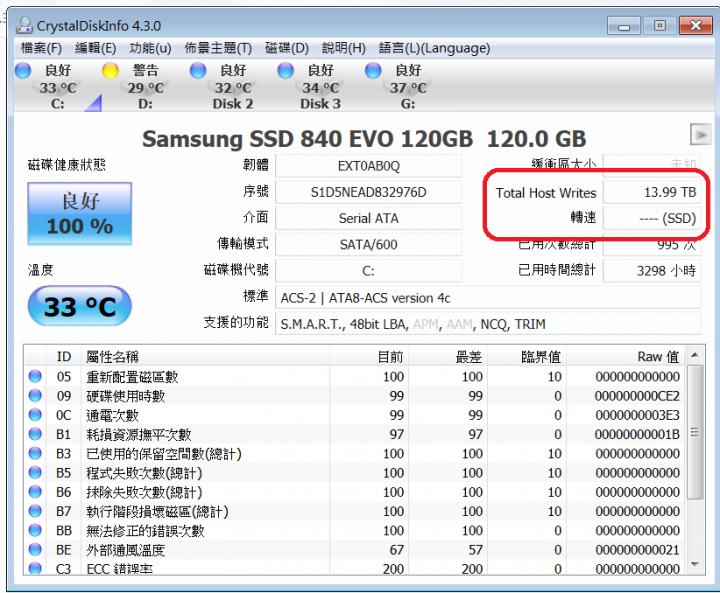
Task: Click blue status orb above Disk 3
Action: coord(286,71)
